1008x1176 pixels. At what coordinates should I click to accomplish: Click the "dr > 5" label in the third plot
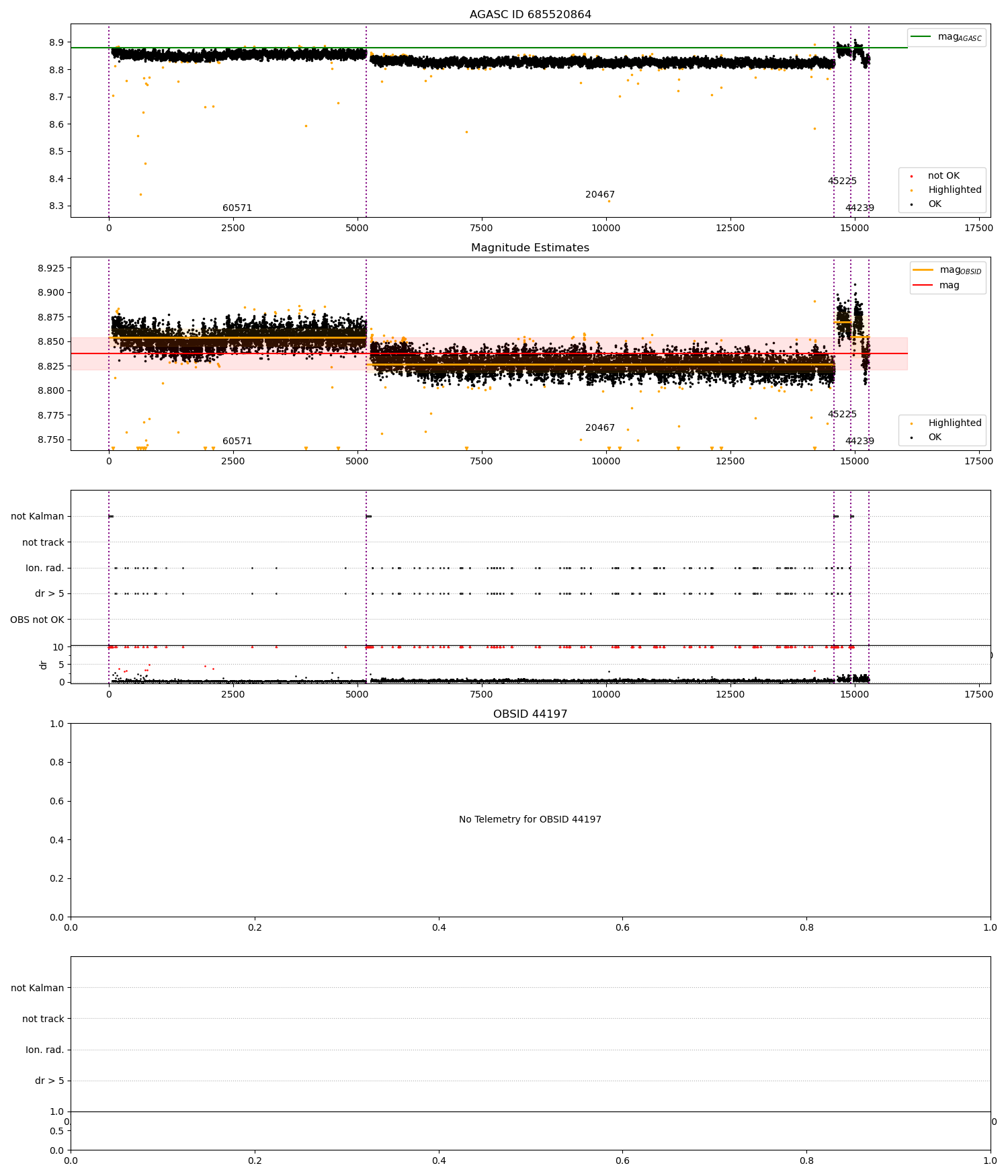tap(50, 594)
